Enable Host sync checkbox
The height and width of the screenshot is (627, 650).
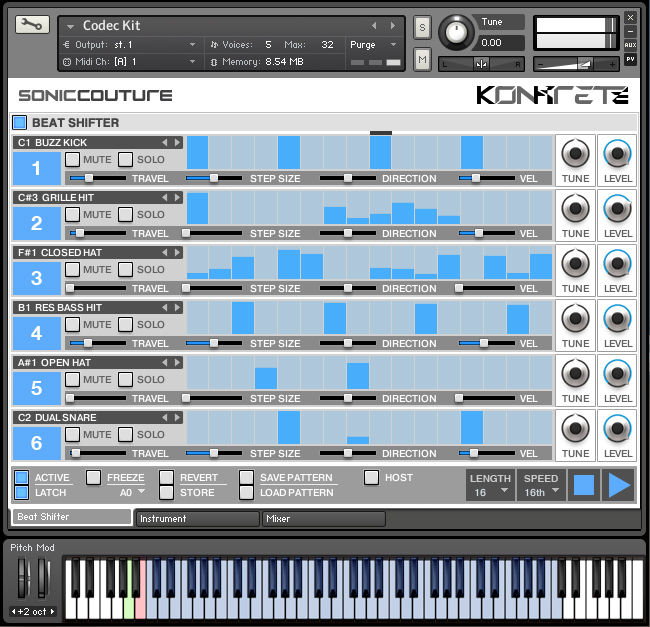371,477
